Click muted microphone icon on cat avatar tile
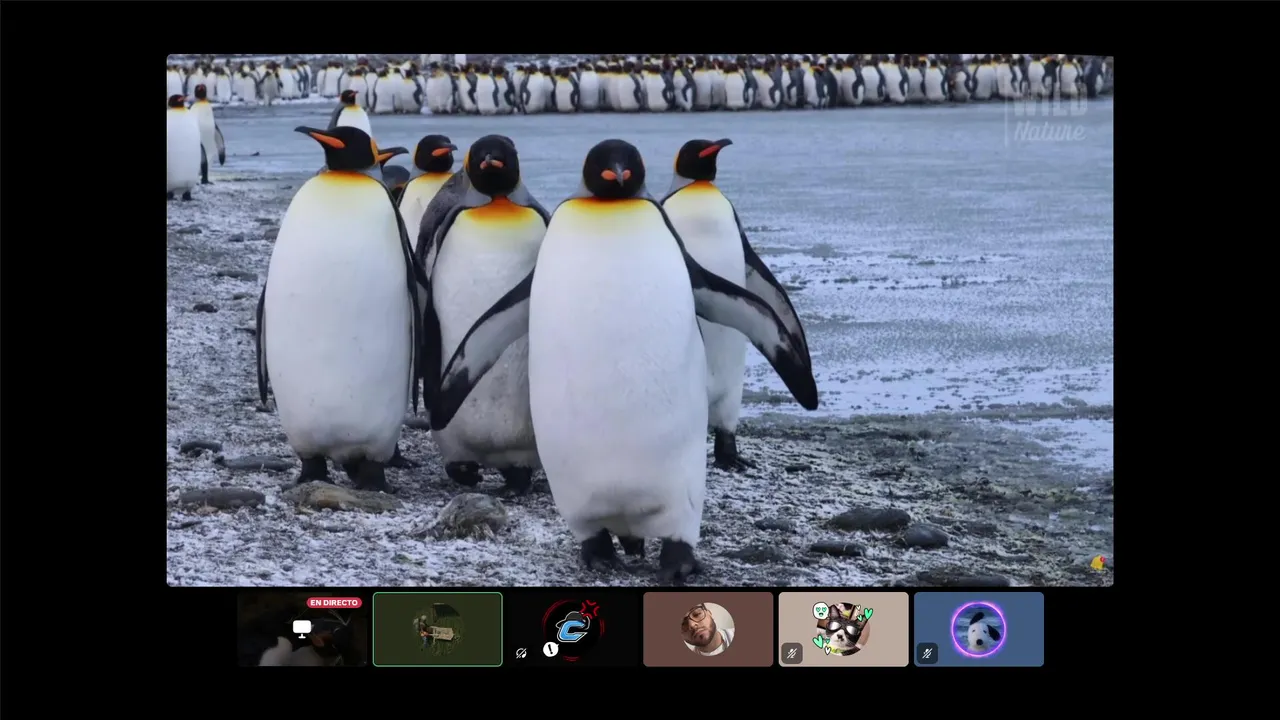Screen dimensions: 1280x720 click(x=791, y=654)
